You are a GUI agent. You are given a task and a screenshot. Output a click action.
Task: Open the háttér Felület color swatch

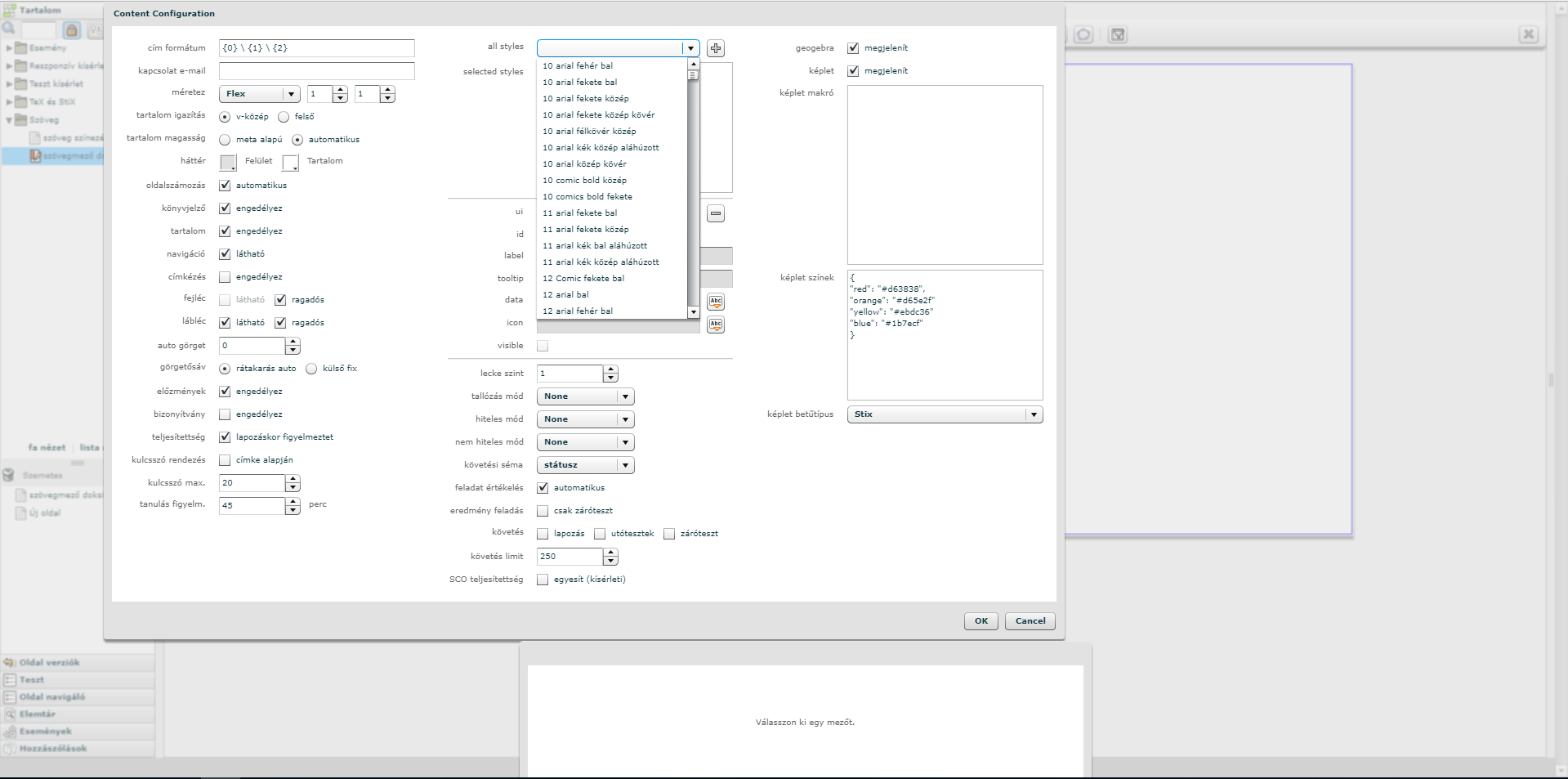pos(228,162)
